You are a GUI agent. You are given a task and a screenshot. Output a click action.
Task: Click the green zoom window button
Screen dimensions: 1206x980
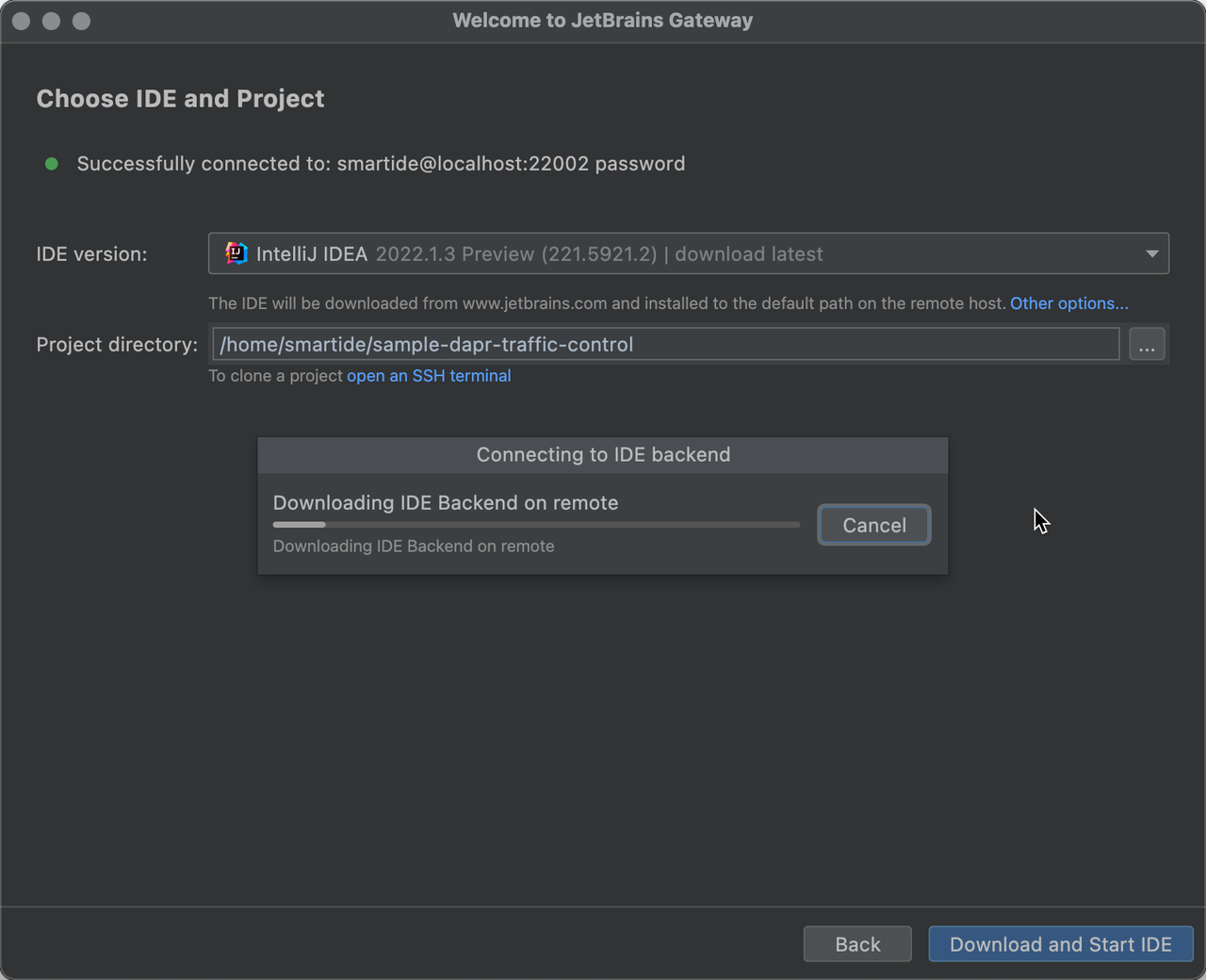tap(81, 21)
